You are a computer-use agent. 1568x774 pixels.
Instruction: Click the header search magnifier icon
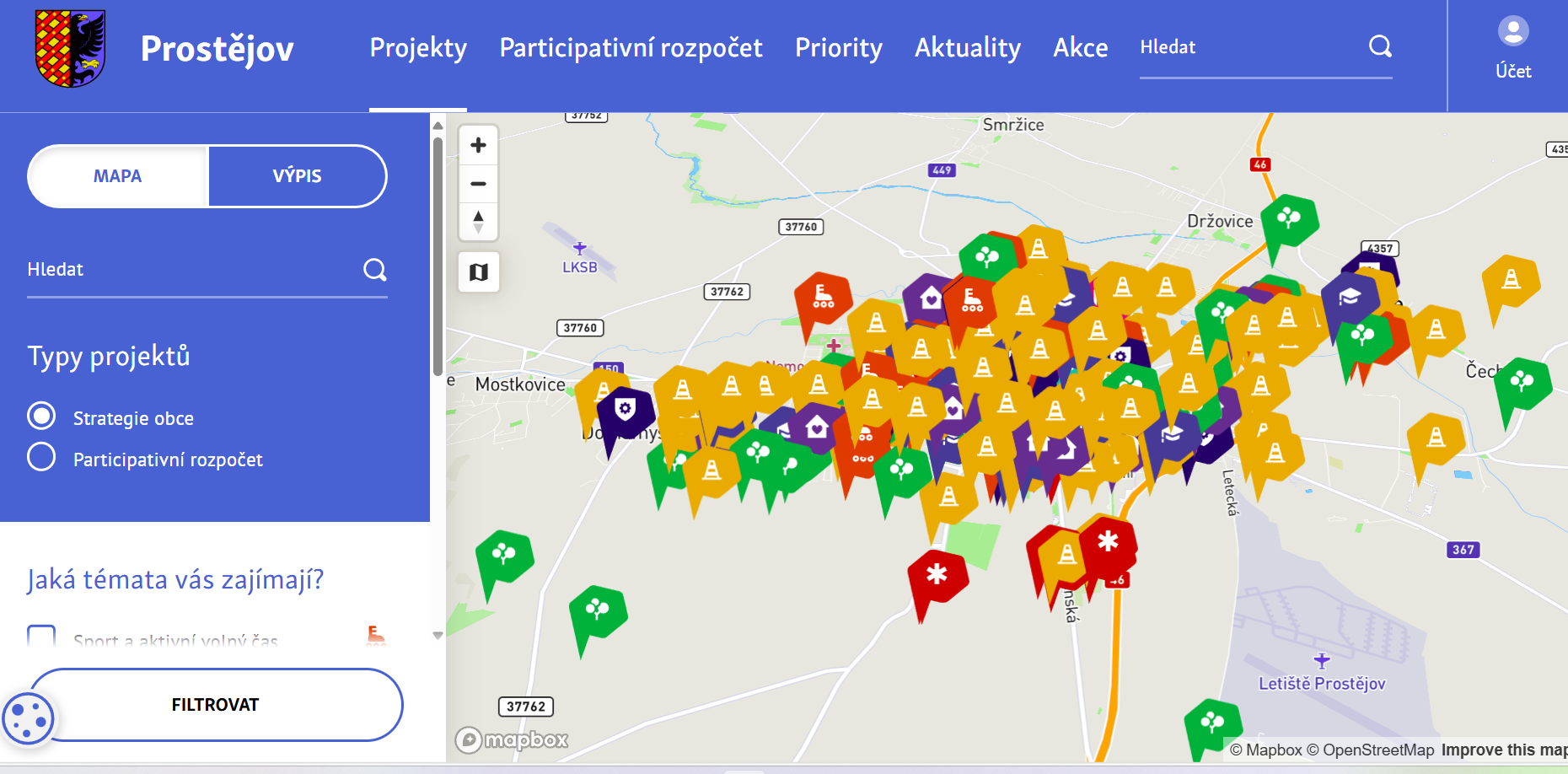[x=1380, y=46]
